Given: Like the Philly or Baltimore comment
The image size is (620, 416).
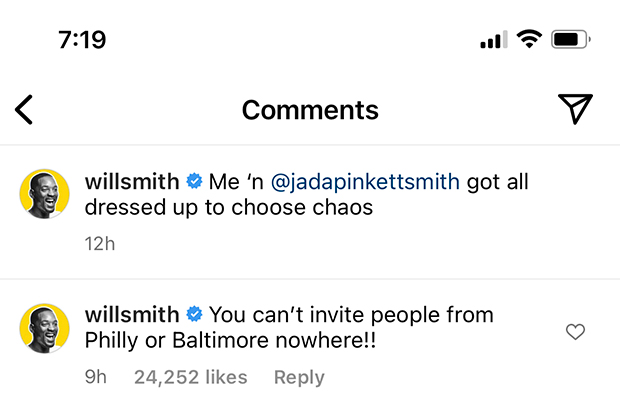Looking at the screenshot, I should pos(575,331).
